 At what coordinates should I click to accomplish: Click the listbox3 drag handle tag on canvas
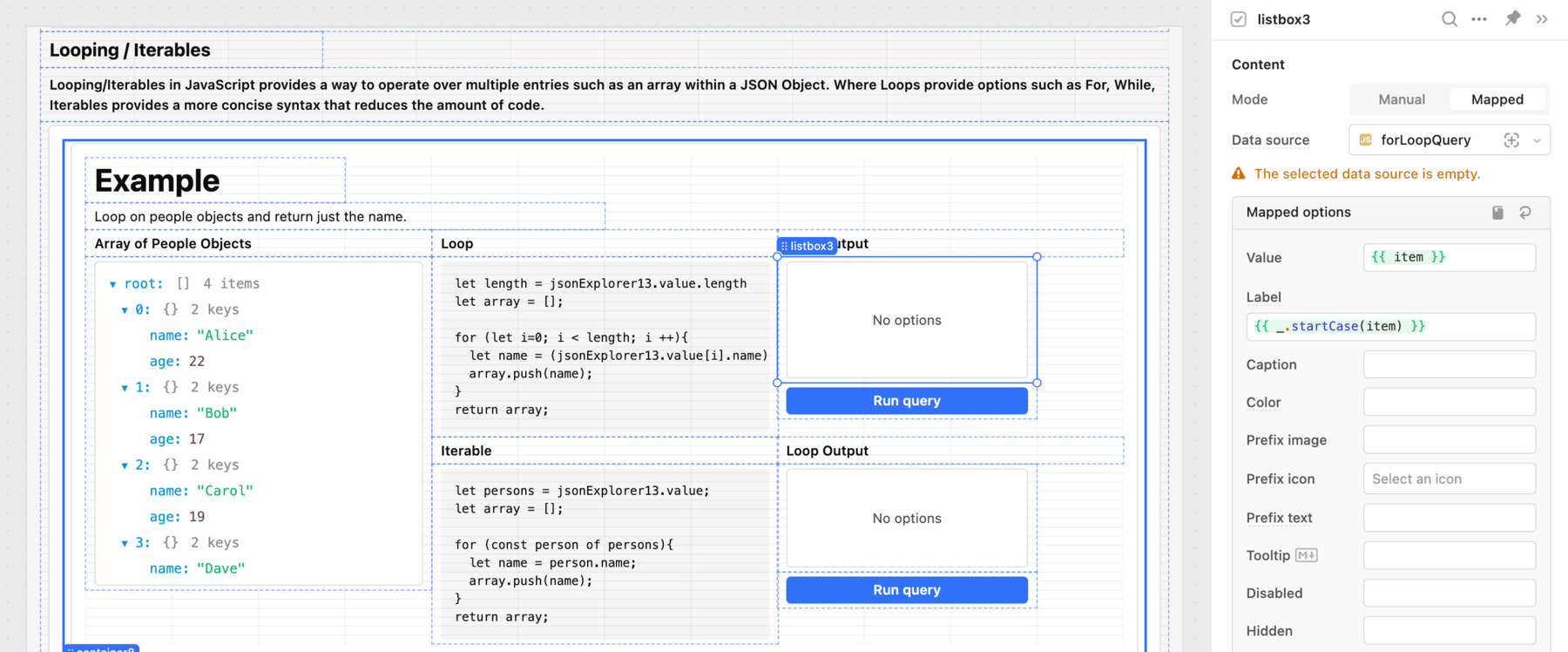[x=808, y=246]
